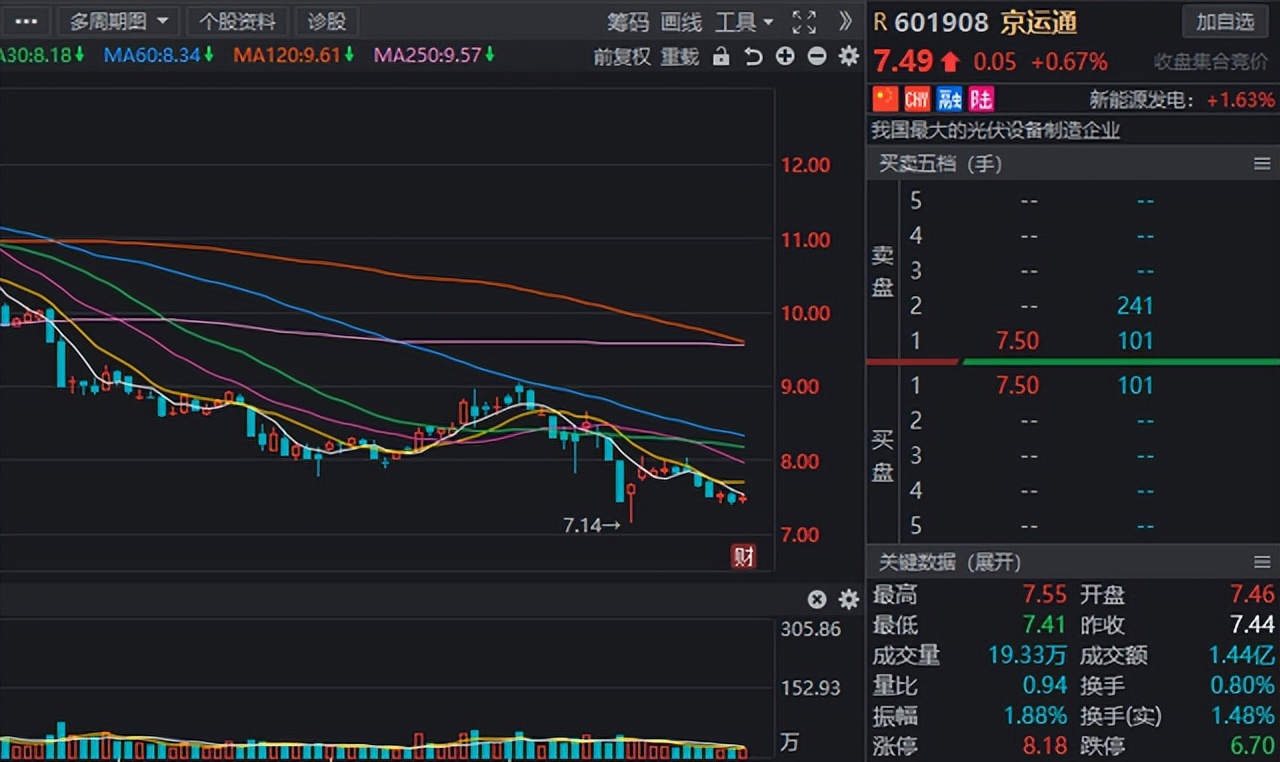Click the MA60:8.34 indicator label
Screen dimensions: 1280x762
(x=159, y=55)
